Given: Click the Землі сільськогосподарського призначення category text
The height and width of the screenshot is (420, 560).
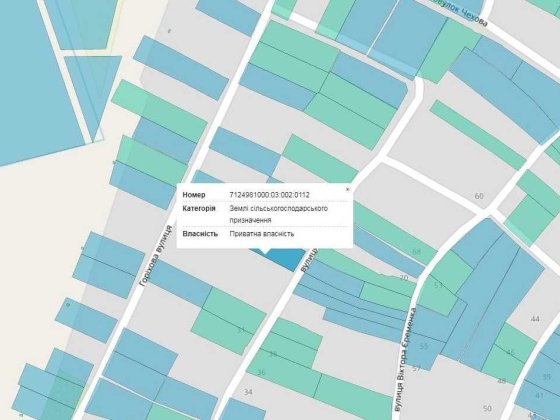Looking at the screenshot, I should click(278, 214).
